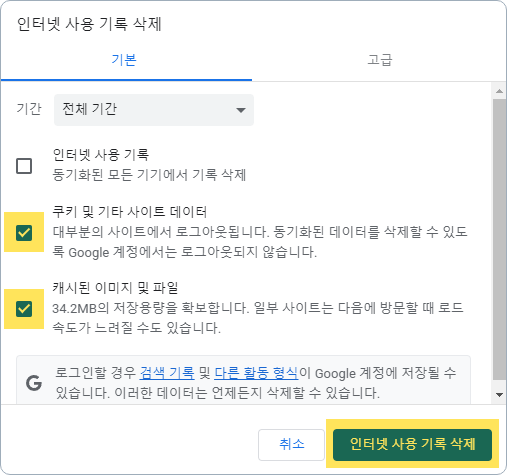Switch to the 고급 tab
The image size is (507, 475).
(379, 60)
